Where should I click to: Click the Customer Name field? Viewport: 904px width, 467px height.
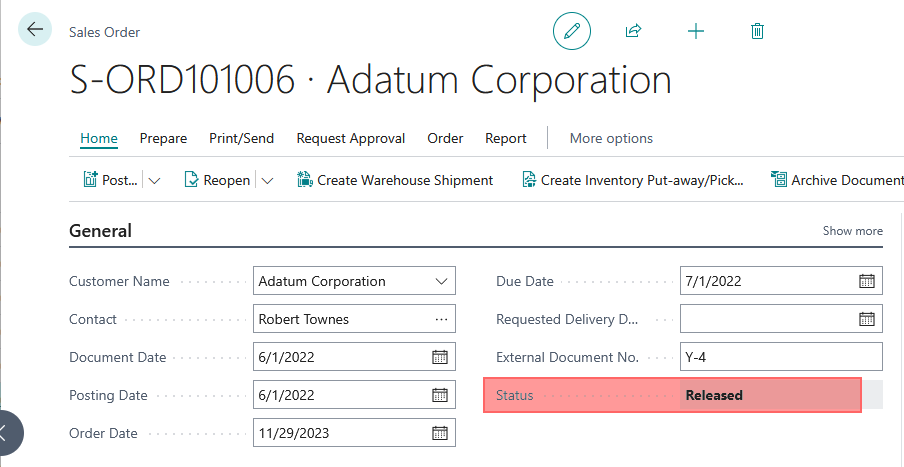354,281
